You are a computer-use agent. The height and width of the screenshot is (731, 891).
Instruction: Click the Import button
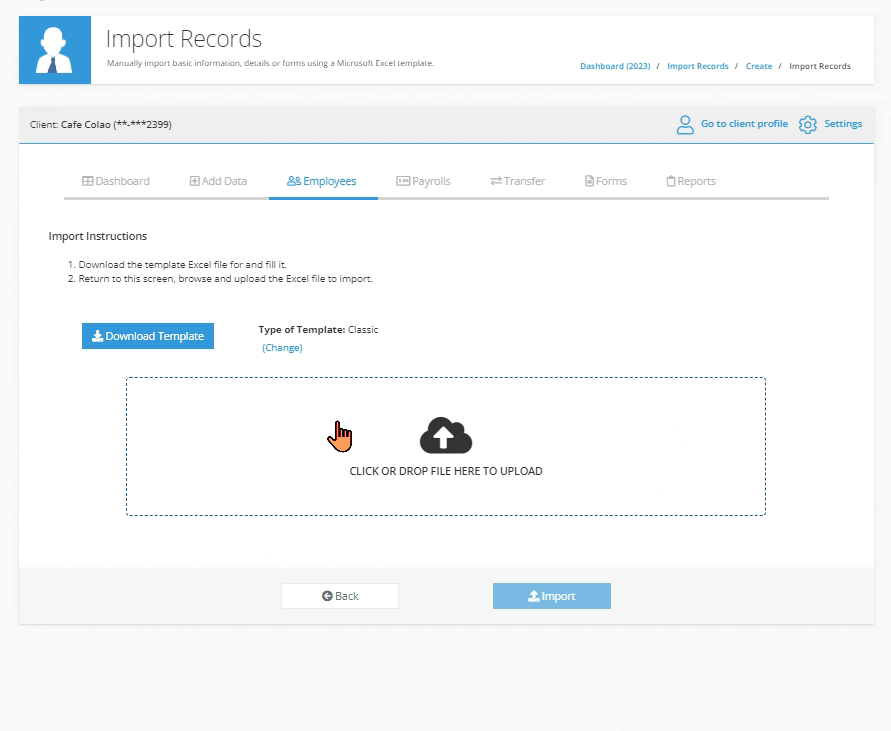click(552, 596)
